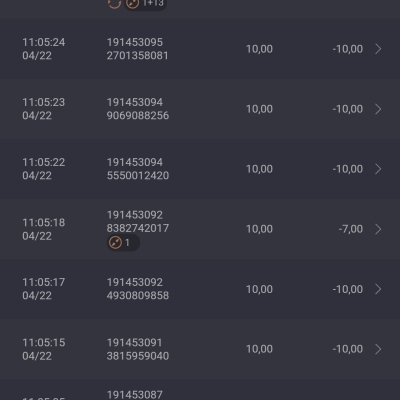Select bet ID 4930809858
The image size is (400, 400).
point(138,295)
